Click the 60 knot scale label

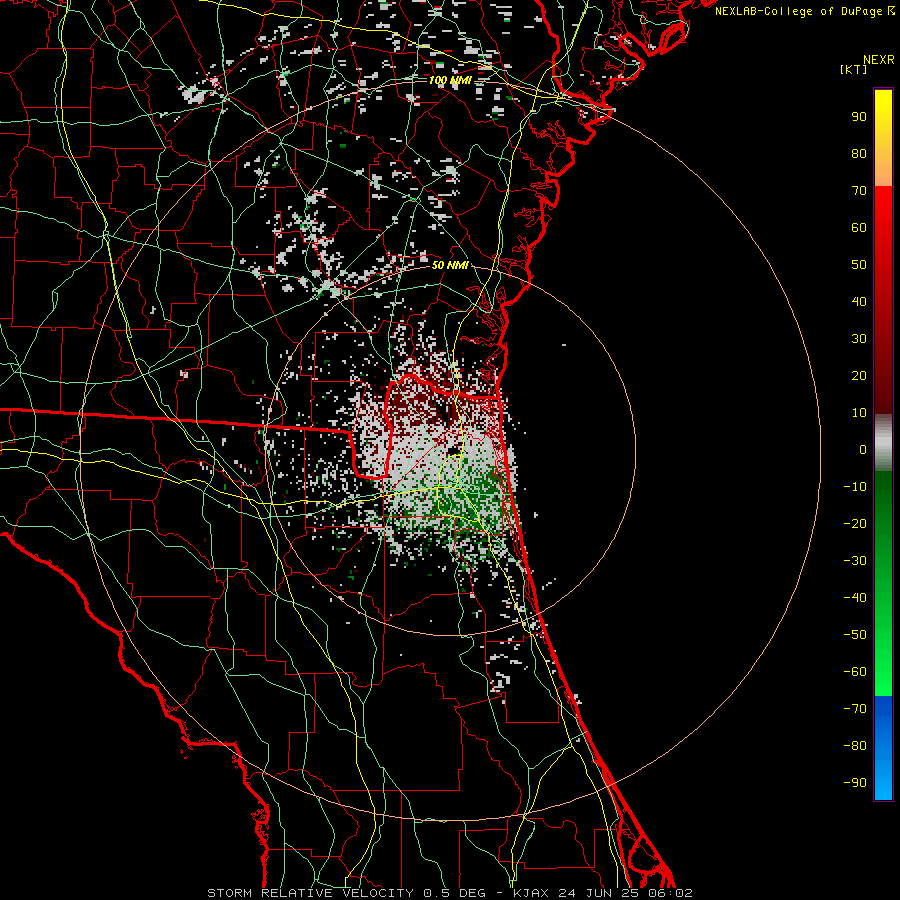pyautogui.click(x=859, y=227)
